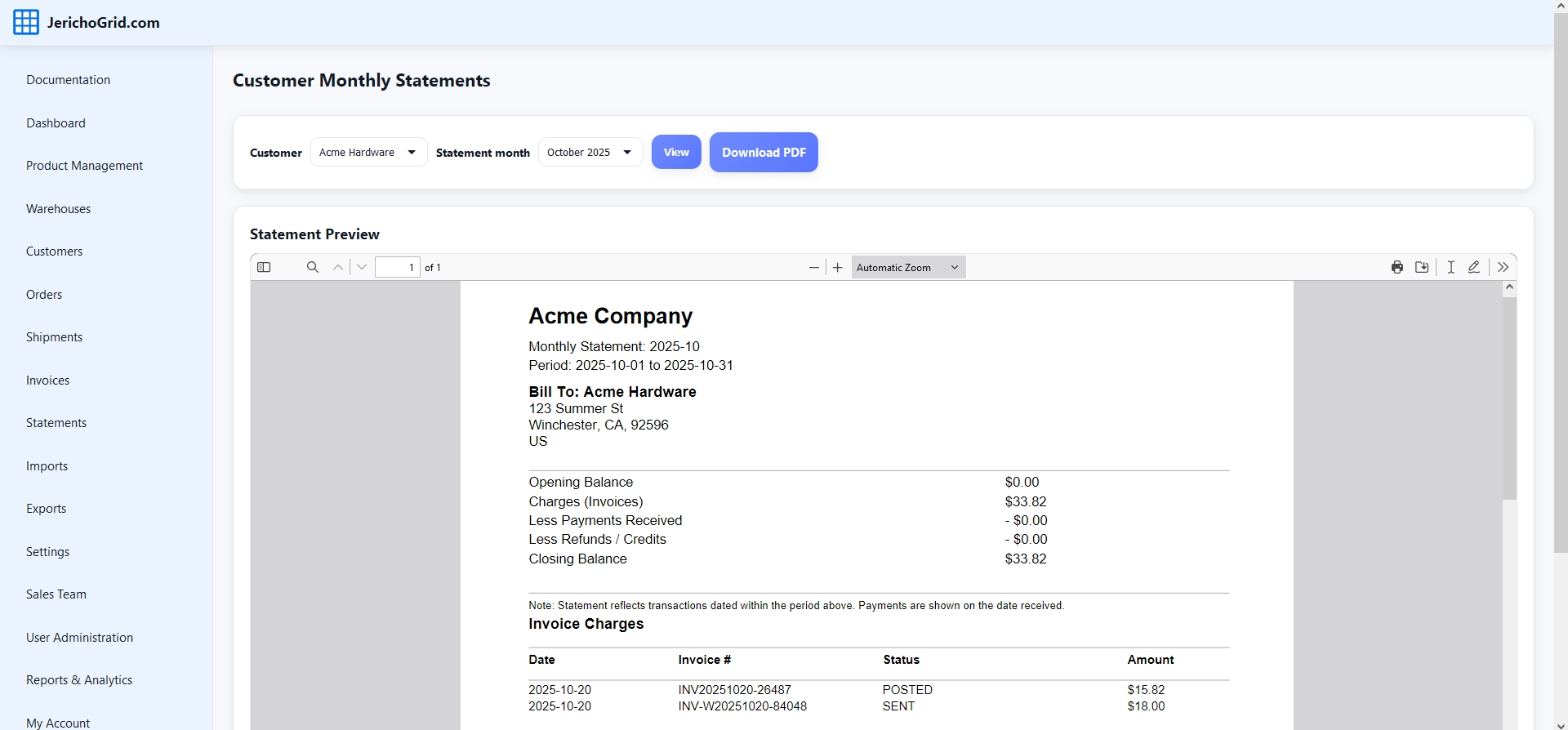Open Invoices in the sidebar menu
1568x730 pixels.
(47, 381)
